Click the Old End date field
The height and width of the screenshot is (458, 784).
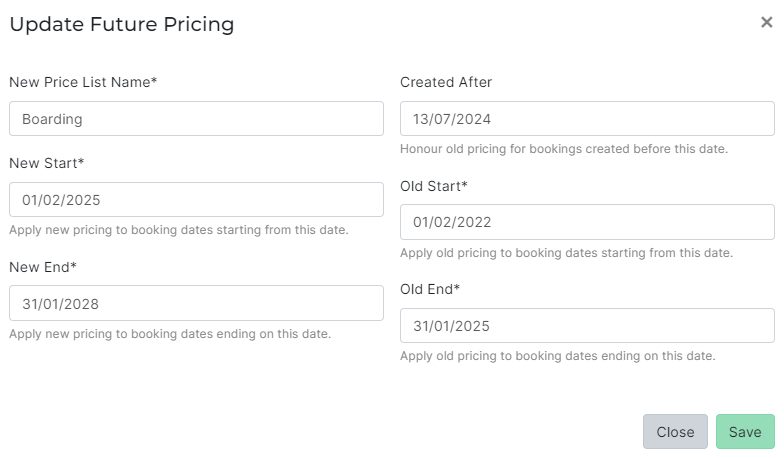(587, 325)
